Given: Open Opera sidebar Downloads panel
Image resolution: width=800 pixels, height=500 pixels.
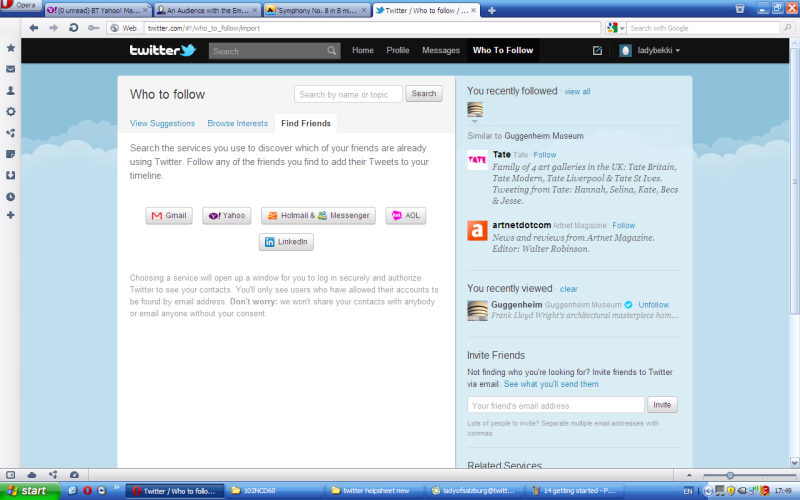Looking at the screenshot, I should point(10,175).
